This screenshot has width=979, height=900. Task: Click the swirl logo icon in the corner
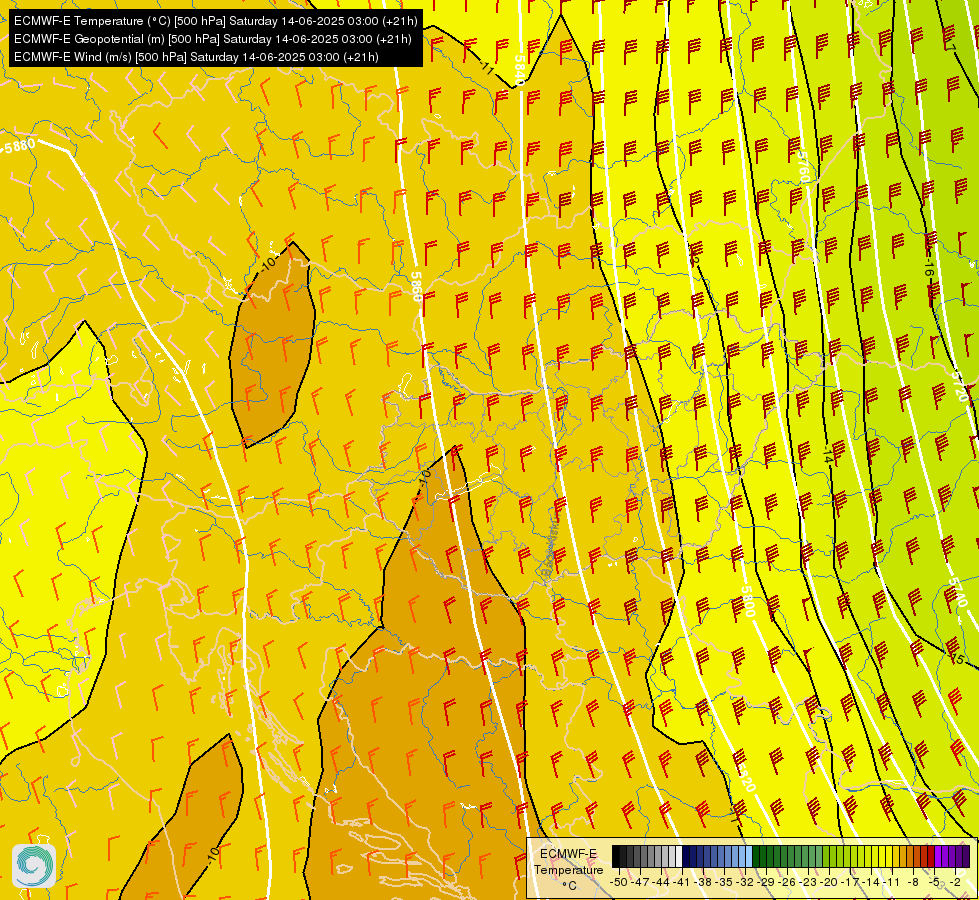[34, 866]
